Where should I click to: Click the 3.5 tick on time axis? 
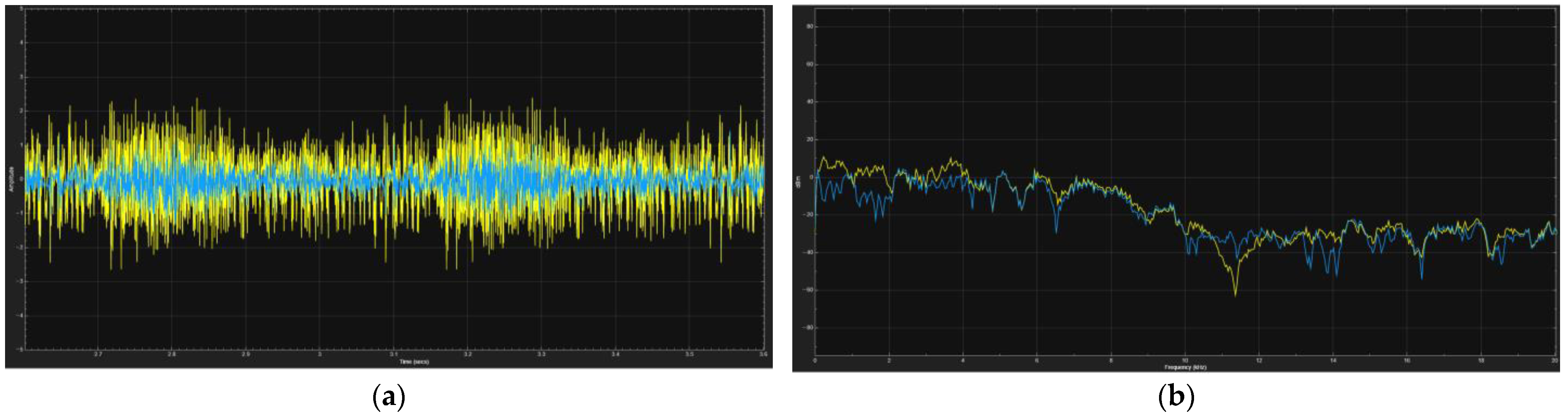point(689,354)
